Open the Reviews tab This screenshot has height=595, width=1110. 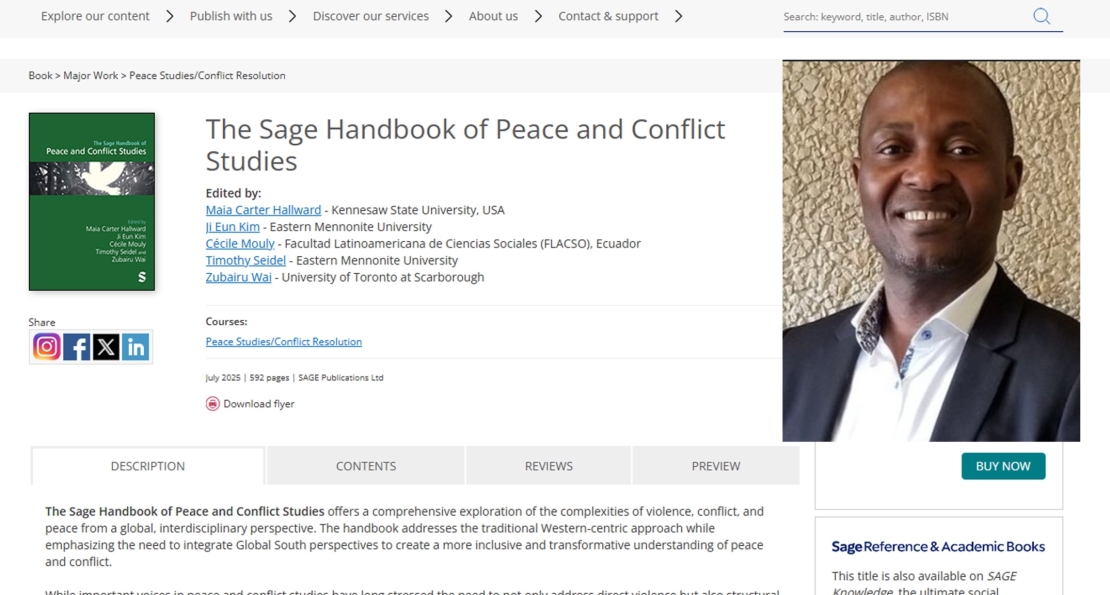549,466
